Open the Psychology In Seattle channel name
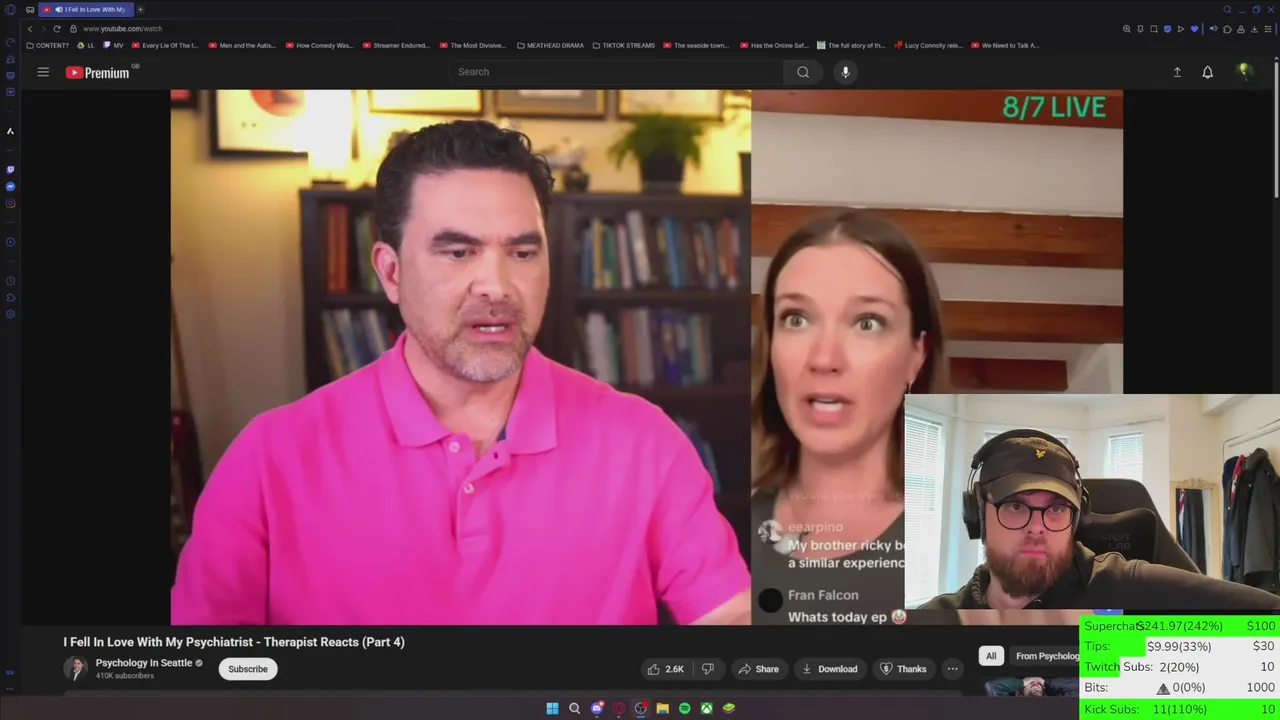 (144, 663)
